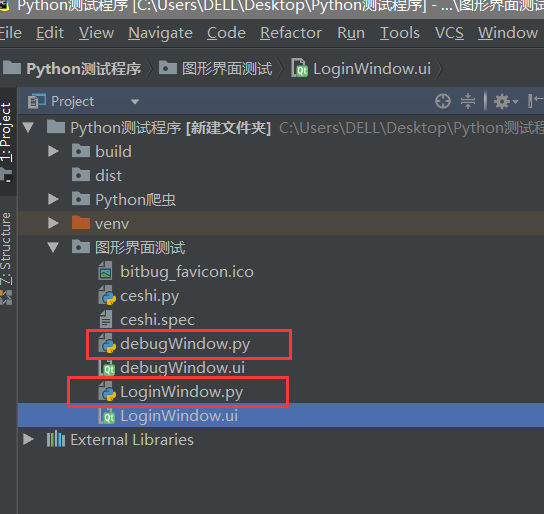Click the Python icon of debugWindow.py
544x514 pixels.
click(107, 343)
